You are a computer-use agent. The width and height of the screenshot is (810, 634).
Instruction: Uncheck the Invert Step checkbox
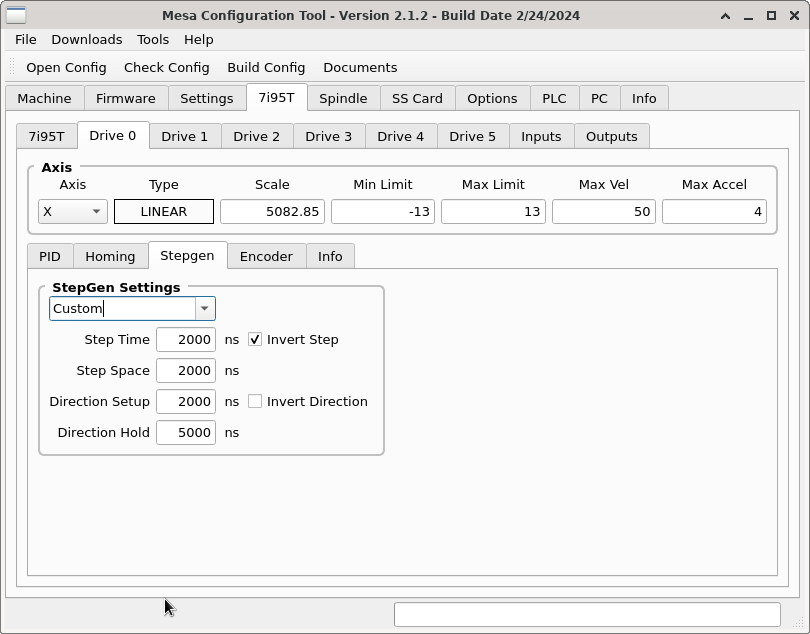pos(255,339)
